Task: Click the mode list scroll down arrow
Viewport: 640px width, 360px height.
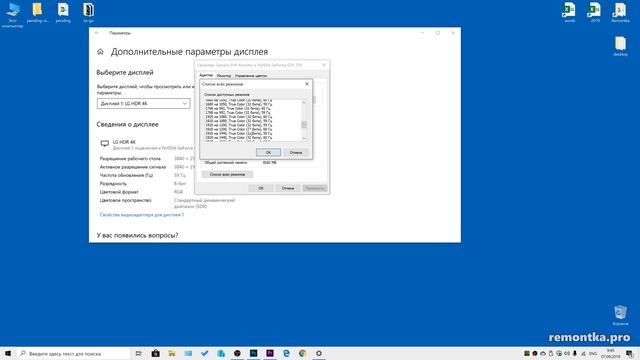Action: click(304, 138)
